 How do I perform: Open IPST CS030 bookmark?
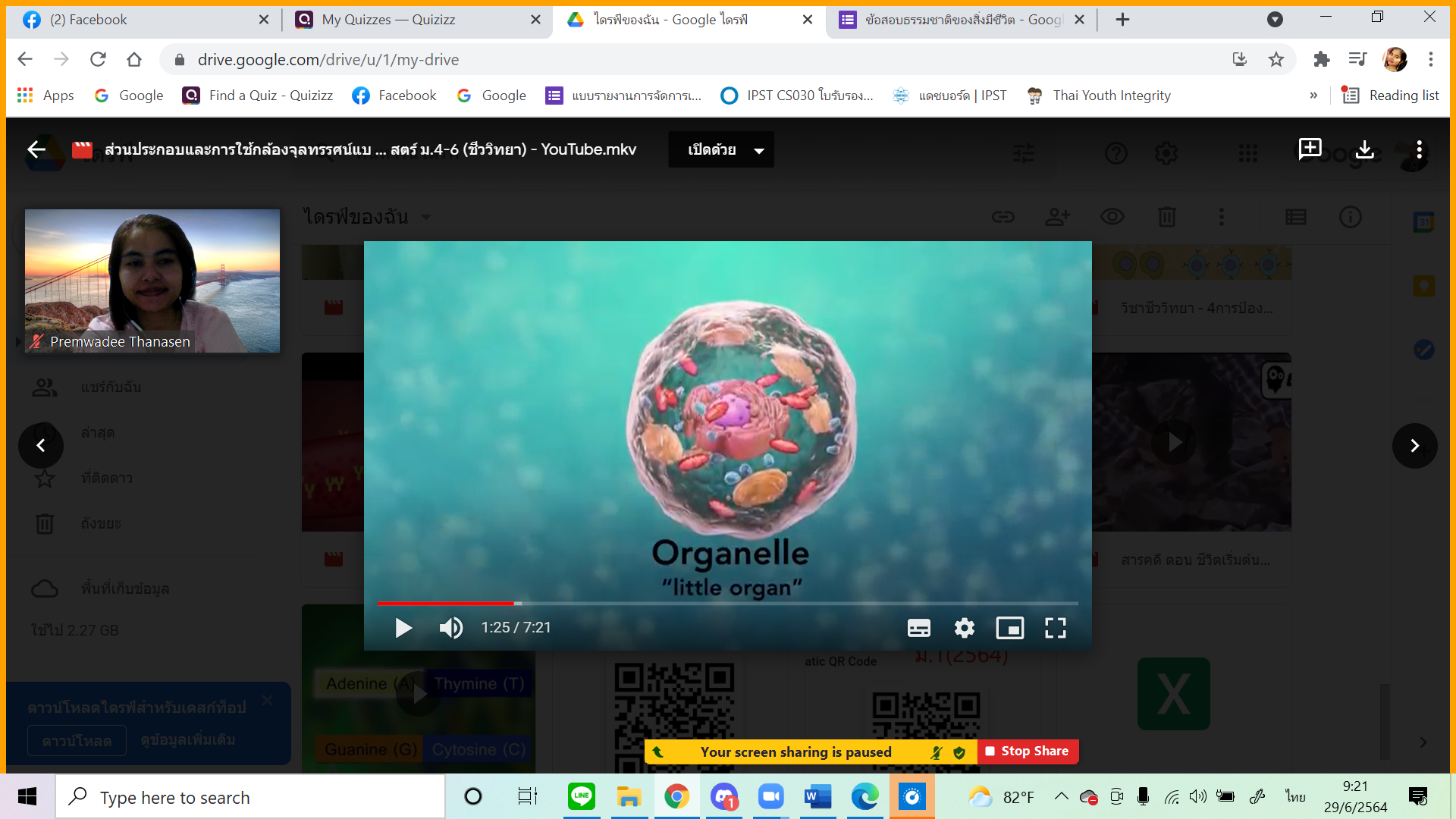tap(796, 96)
